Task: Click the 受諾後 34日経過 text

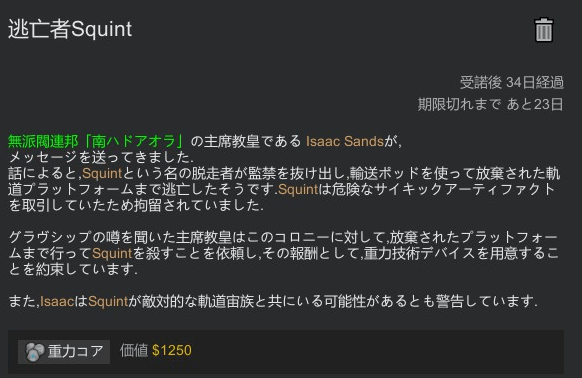Action: pos(512,82)
